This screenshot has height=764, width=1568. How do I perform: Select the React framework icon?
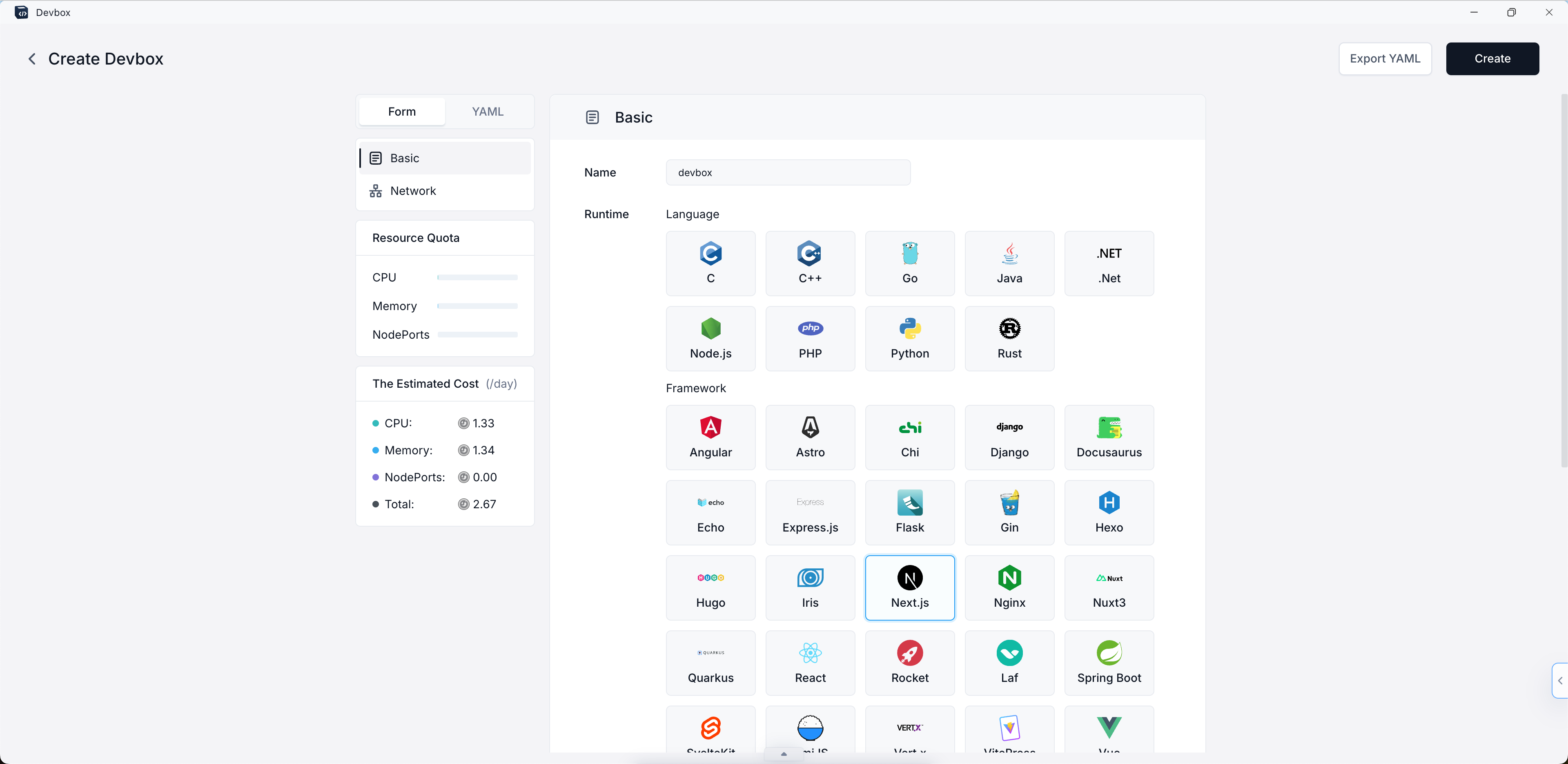(810, 663)
